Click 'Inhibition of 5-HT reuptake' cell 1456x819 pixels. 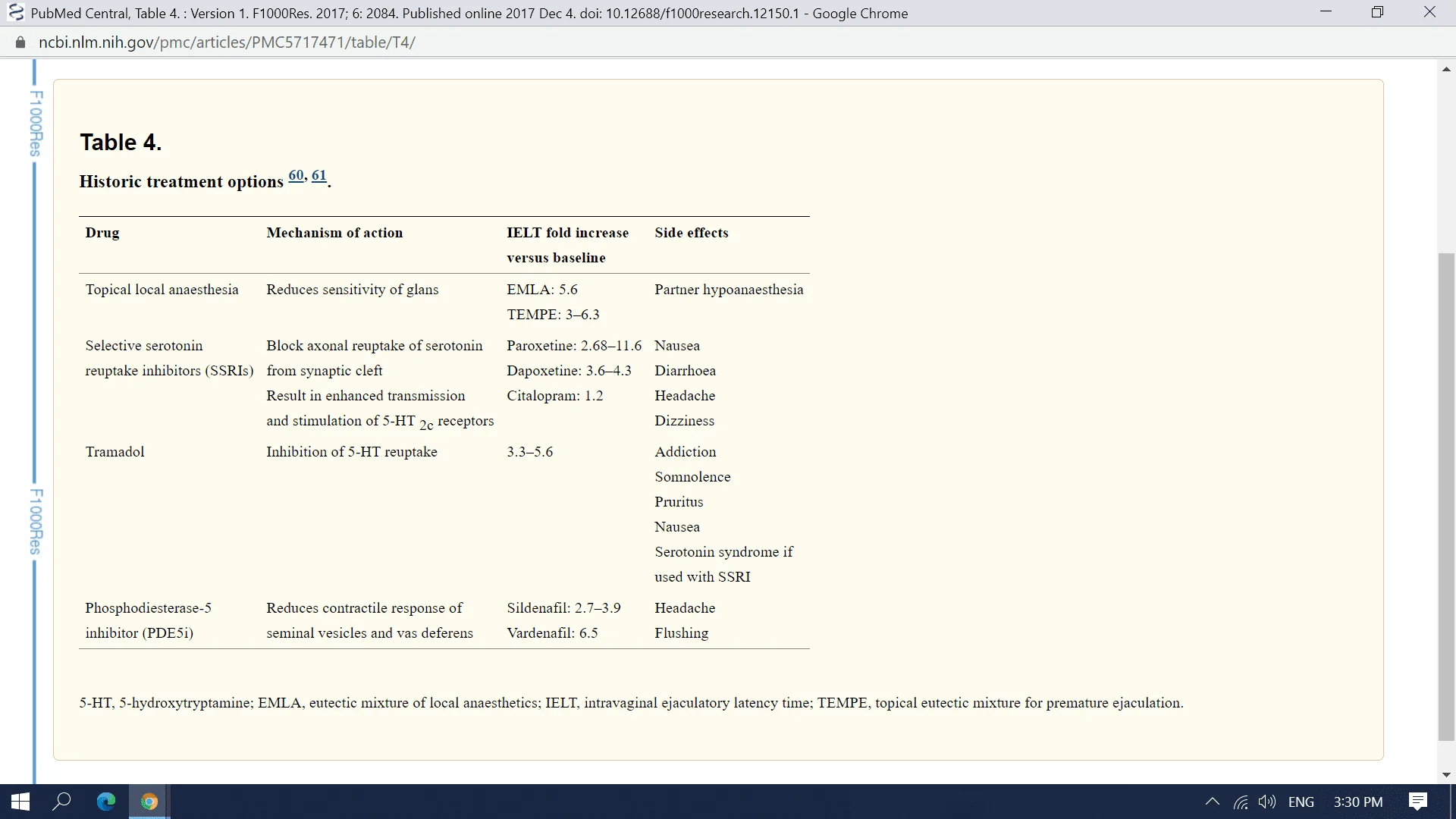click(x=352, y=452)
